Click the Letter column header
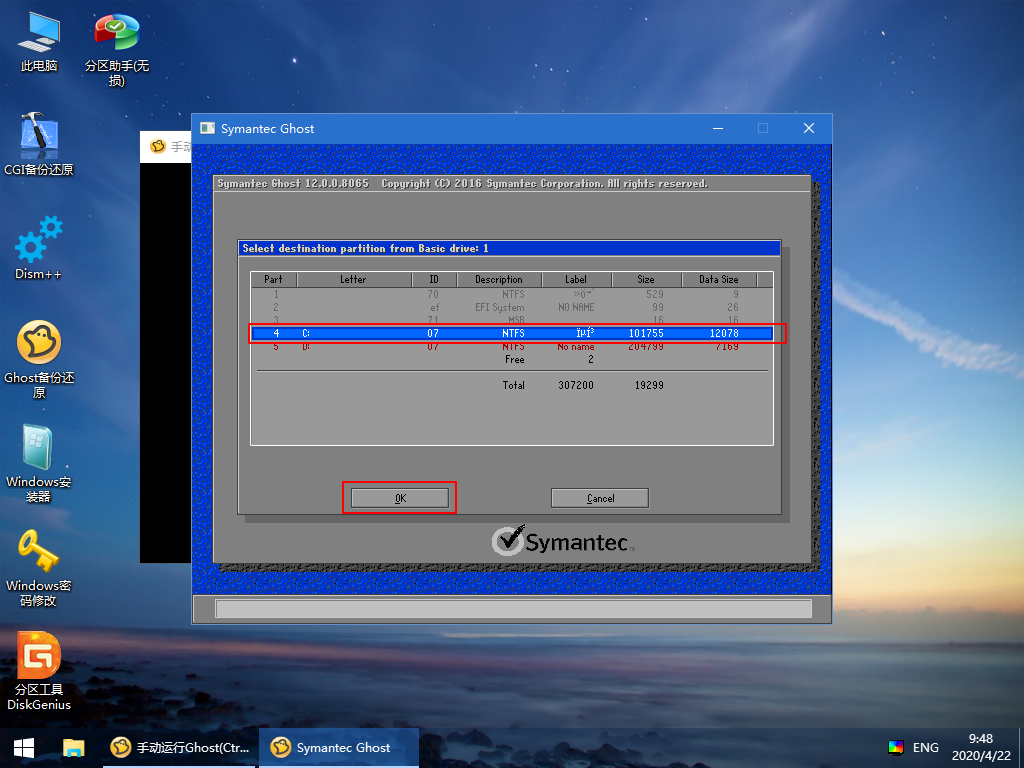 coord(353,280)
